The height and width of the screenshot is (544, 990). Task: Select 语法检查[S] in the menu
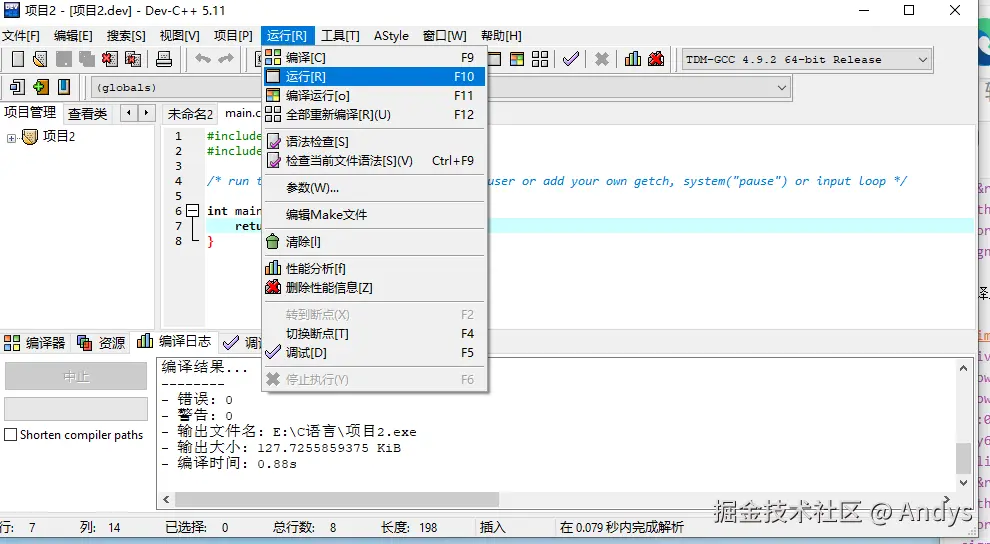point(375,141)
